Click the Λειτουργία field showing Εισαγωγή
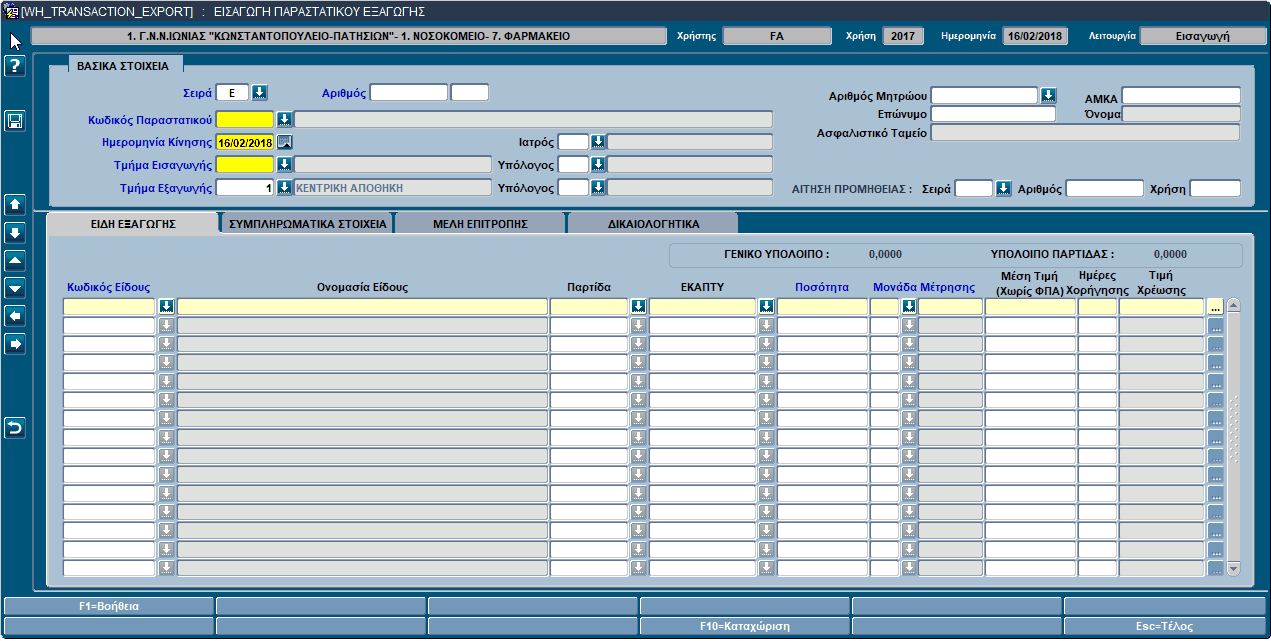 click(x=1203, y=36)
